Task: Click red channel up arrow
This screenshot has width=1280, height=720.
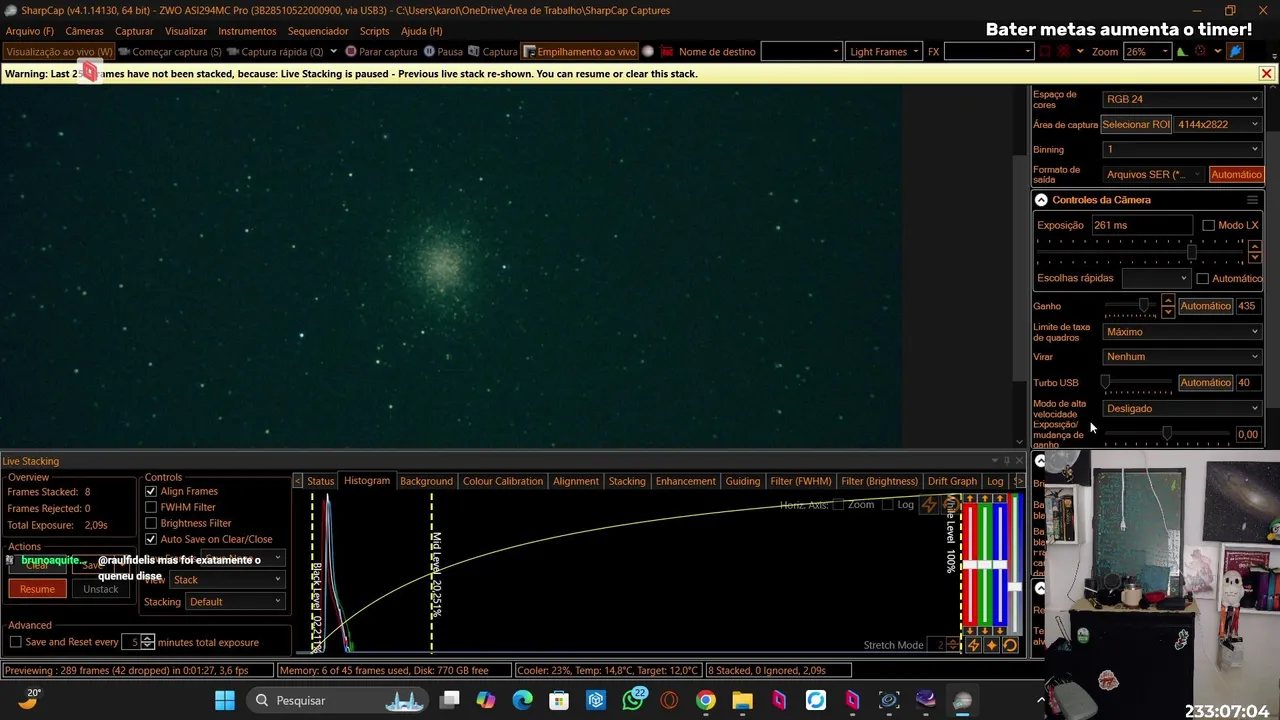Action: [970, 500]
